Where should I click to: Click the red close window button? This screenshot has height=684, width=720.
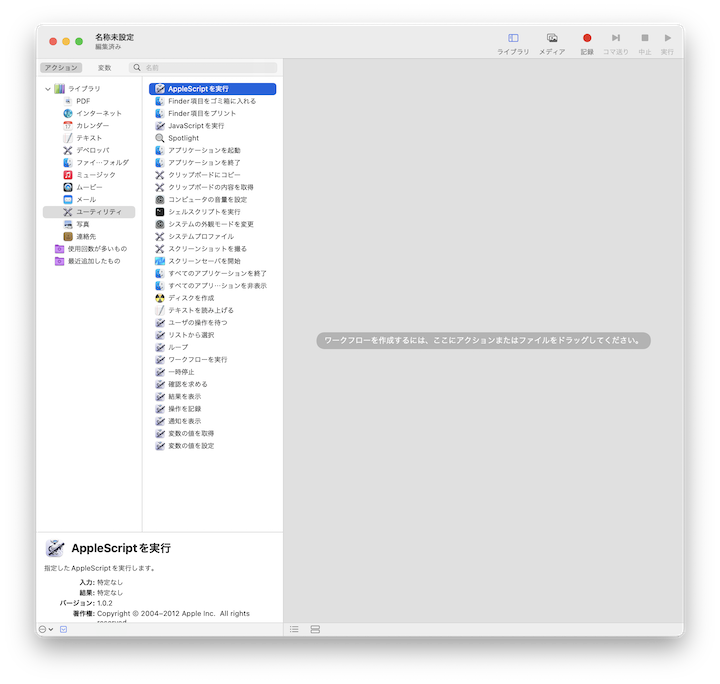pyautogui.click(x=53, y=41)
